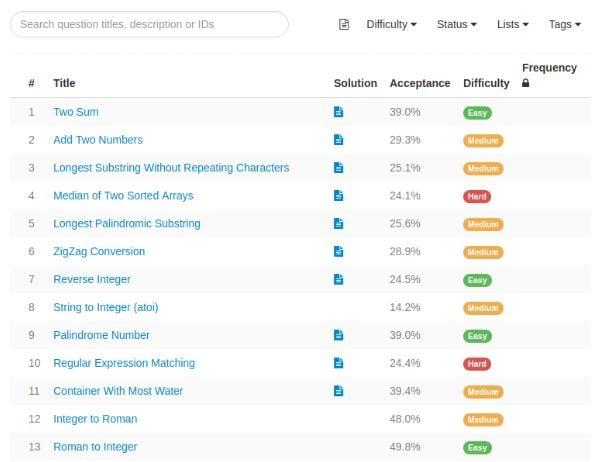Open the Tags dropdown menu
The height and width of the screenshot is (462, 601).
tap(565, 24)
